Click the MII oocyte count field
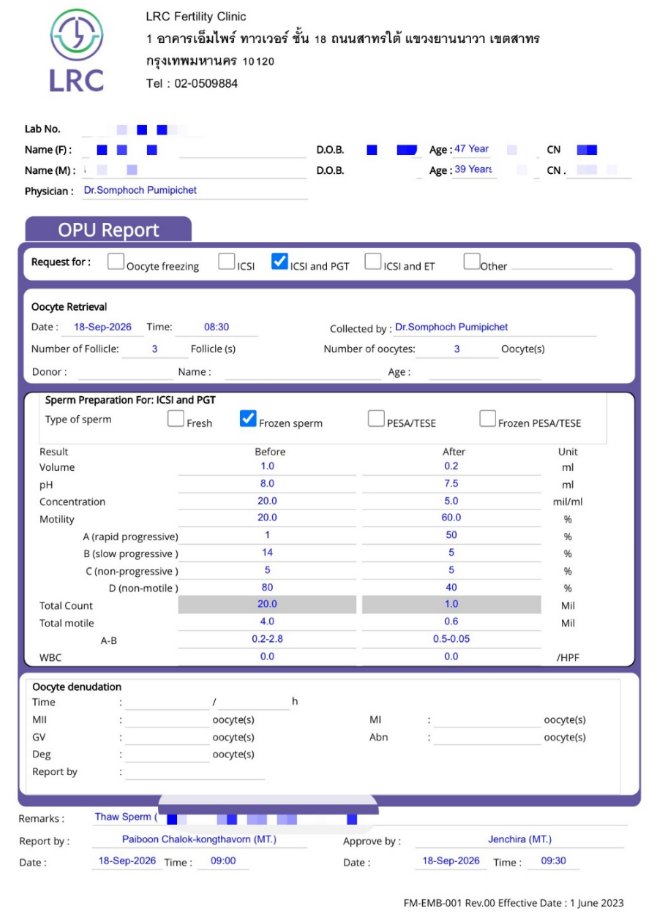 [x=167, y=720]
